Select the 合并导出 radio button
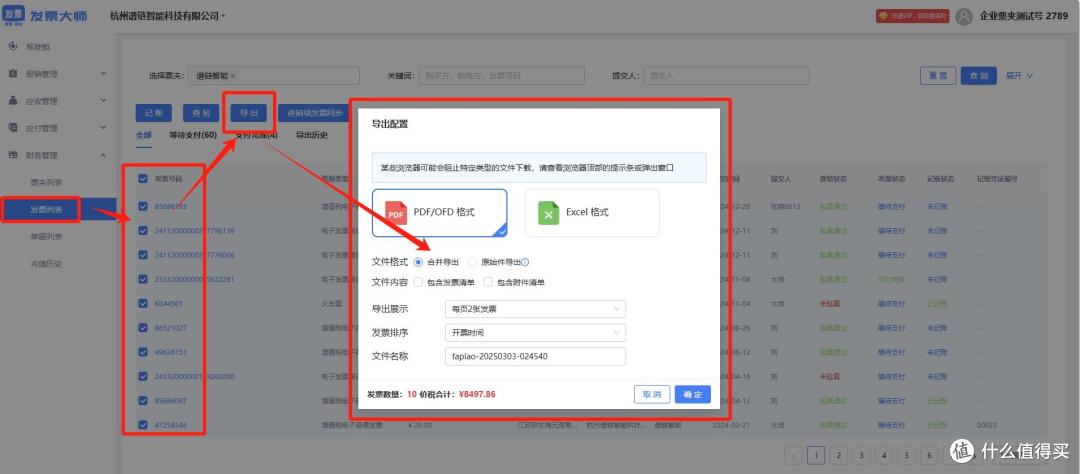The height and width of the screenshot is (474, 1080). click(x=418, y=262)
